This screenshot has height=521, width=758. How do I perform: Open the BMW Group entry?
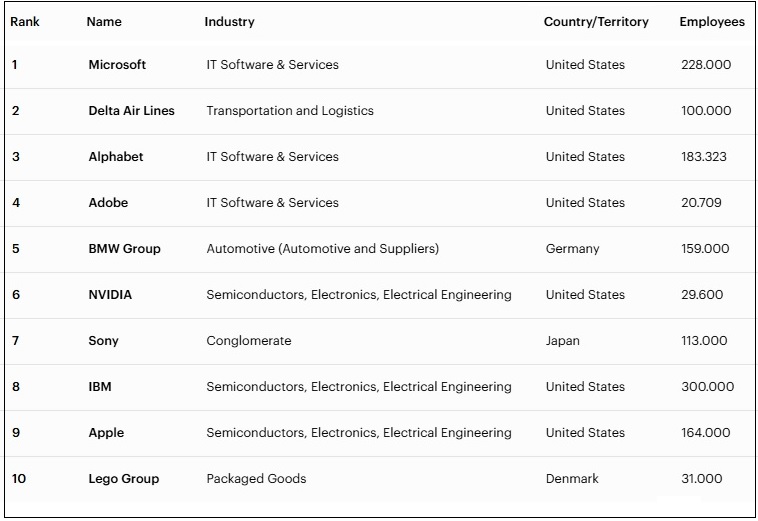pyautogui.click(x=124, y=249)
